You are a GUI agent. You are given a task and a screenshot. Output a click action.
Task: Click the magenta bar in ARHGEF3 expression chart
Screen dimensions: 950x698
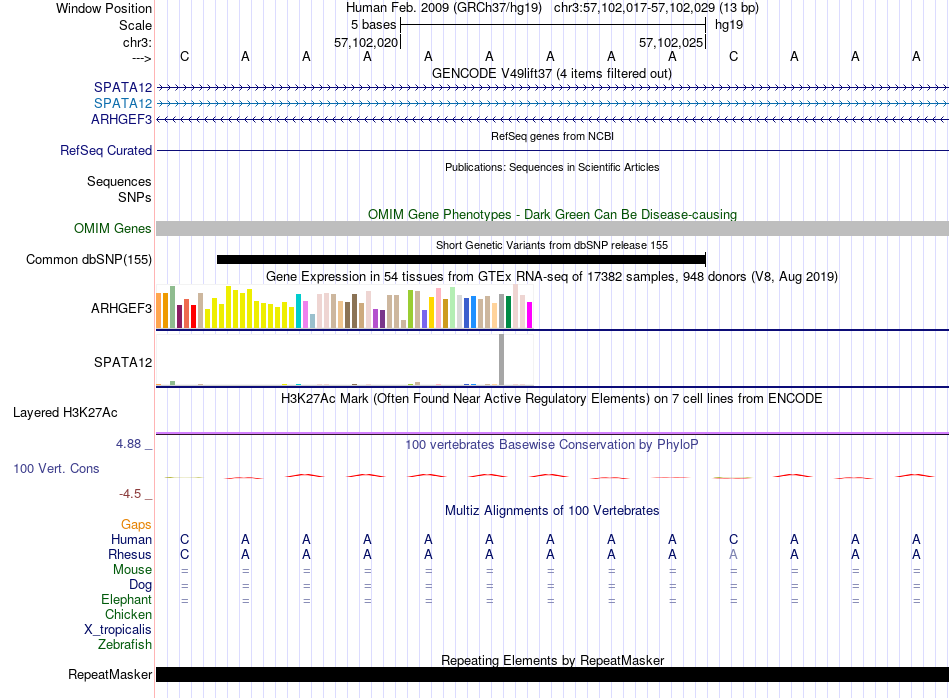click(x=530, y=315)
